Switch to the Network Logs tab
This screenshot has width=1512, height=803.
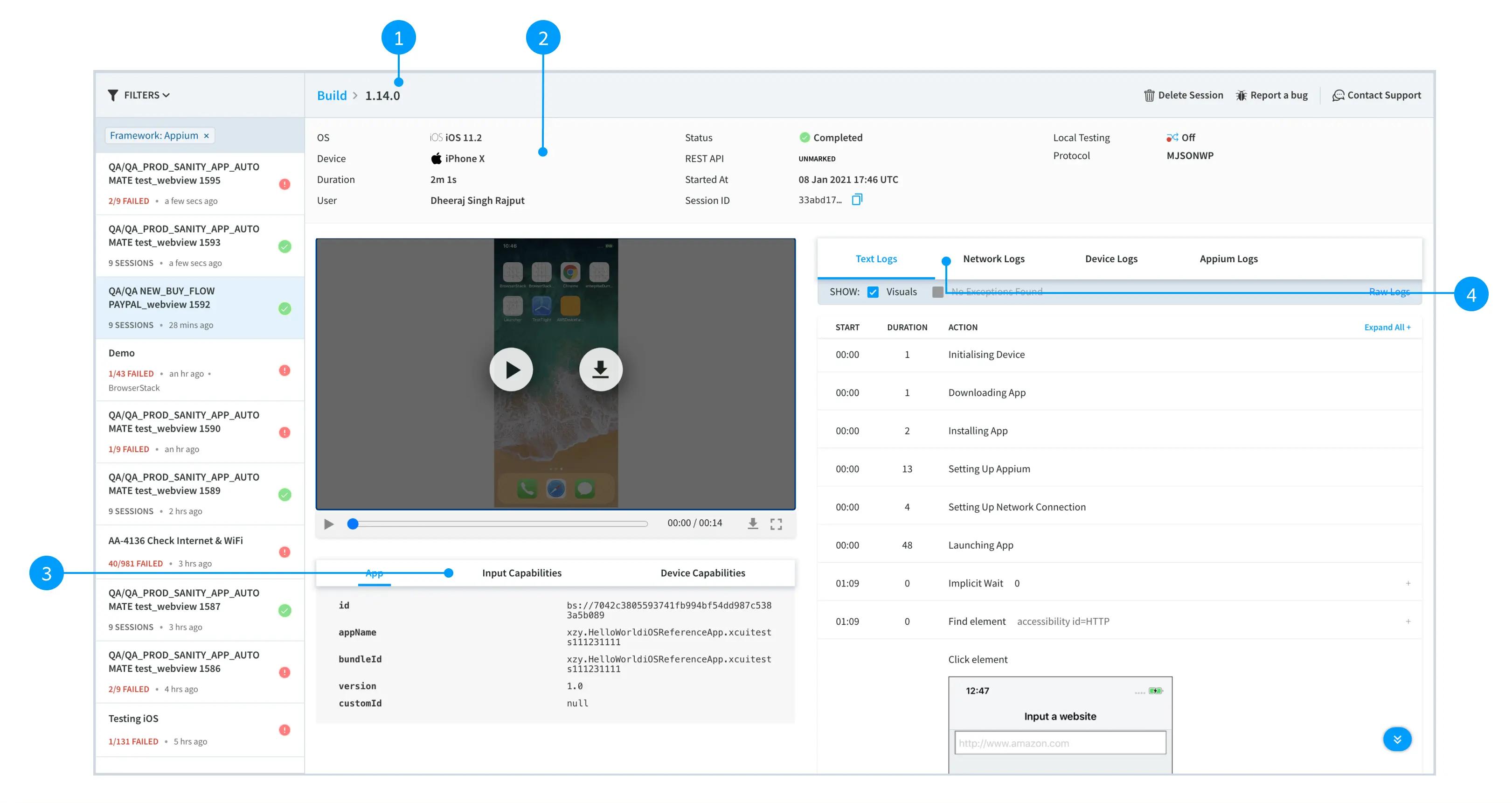pos(994,258)
